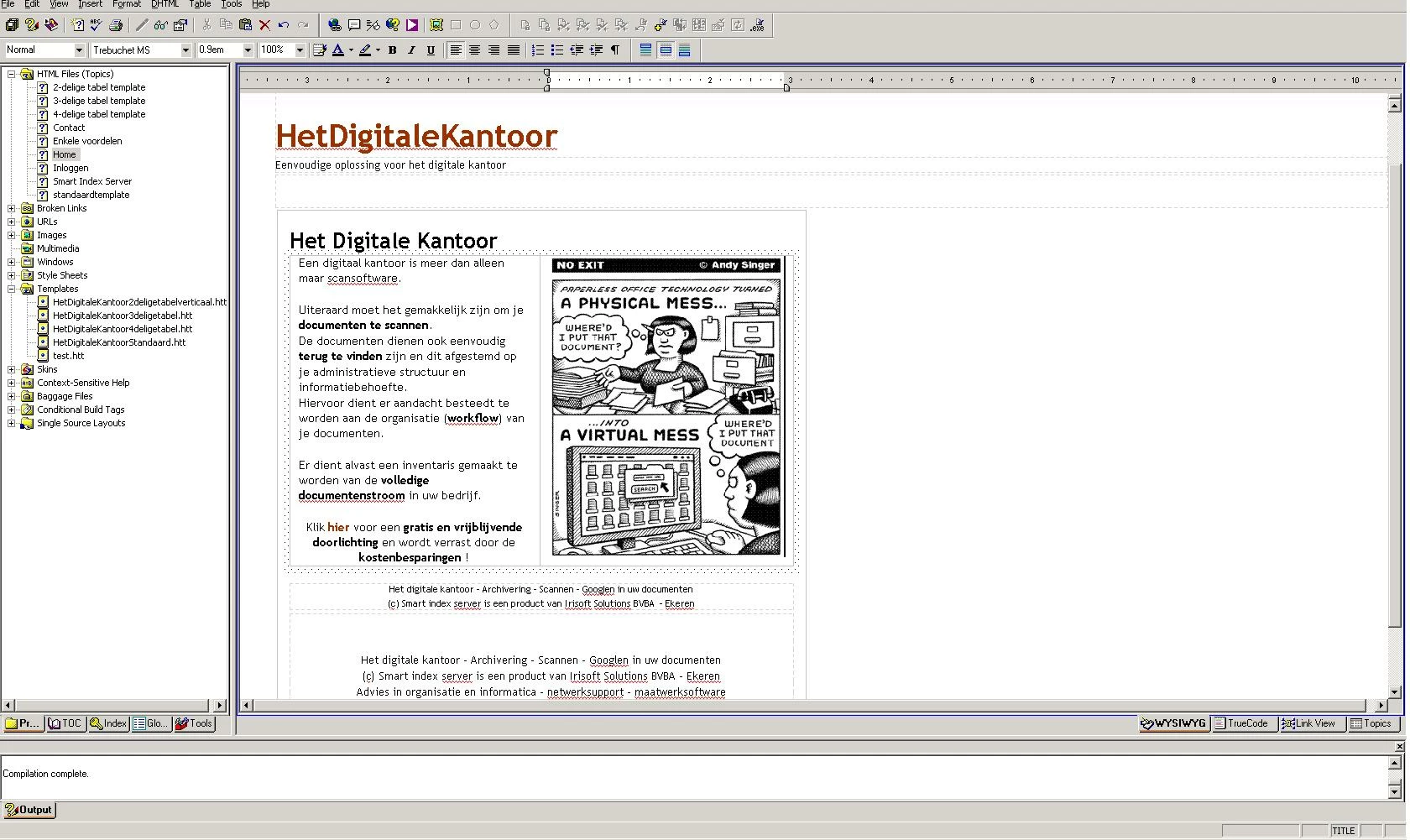Toggle Underline formatting
Viewport: 1410px width, 840px height.
pos(431,50)
